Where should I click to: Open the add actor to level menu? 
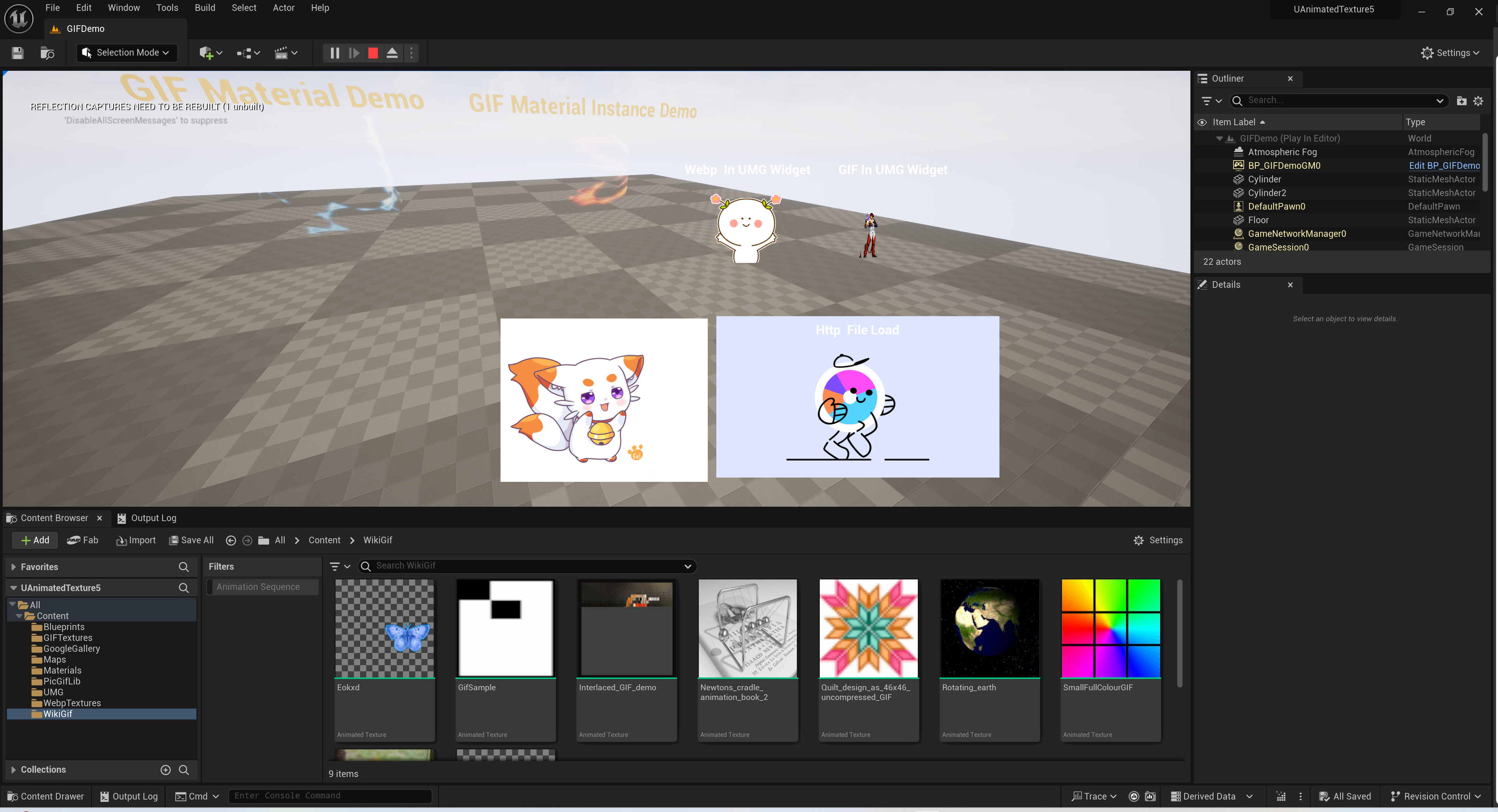point(210,53)
